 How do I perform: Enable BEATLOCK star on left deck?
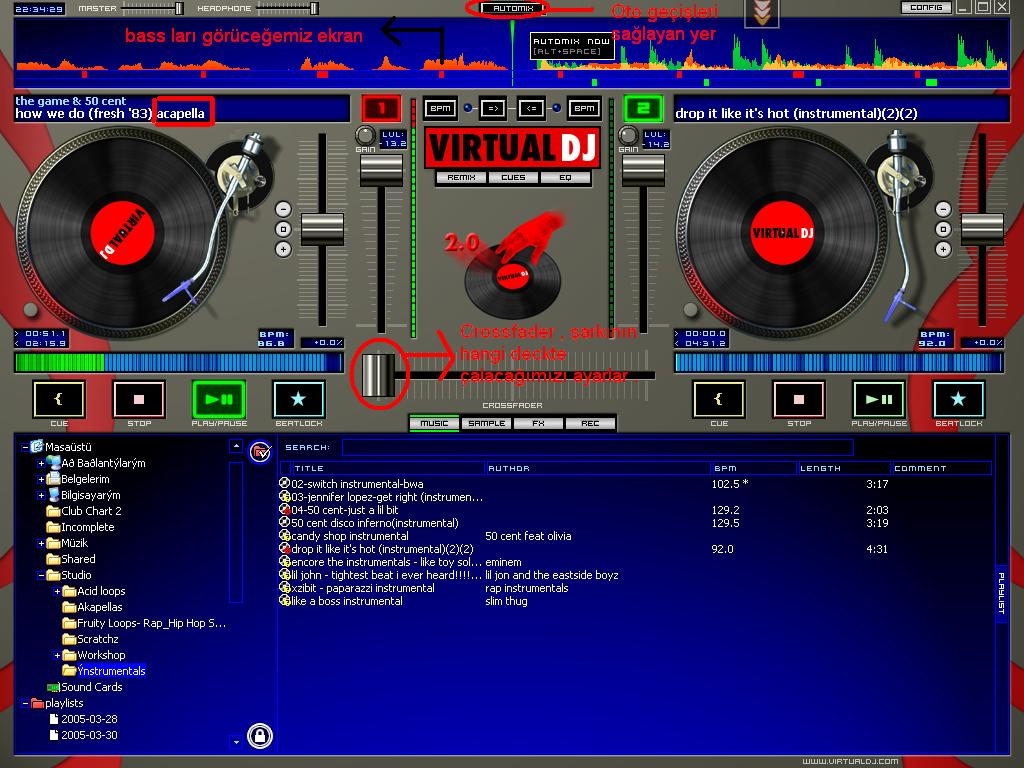pyautogui.click(x=298, y=399)
